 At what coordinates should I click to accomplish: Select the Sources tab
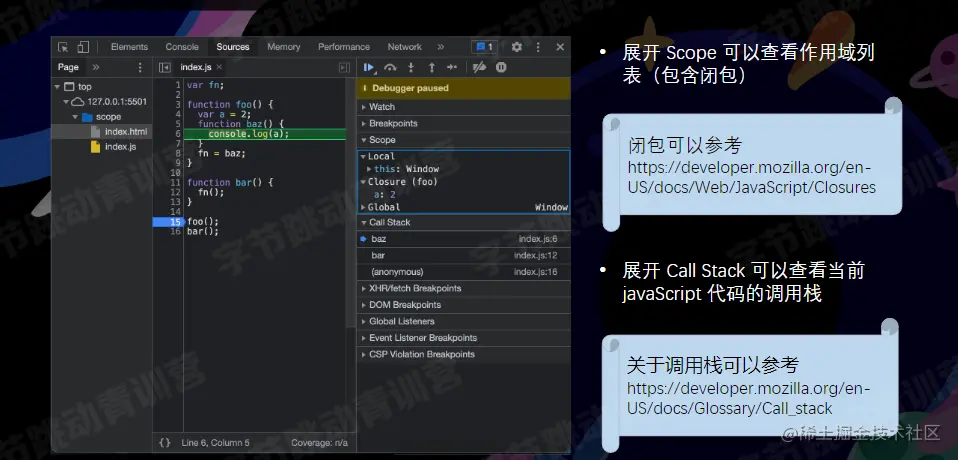233,47
